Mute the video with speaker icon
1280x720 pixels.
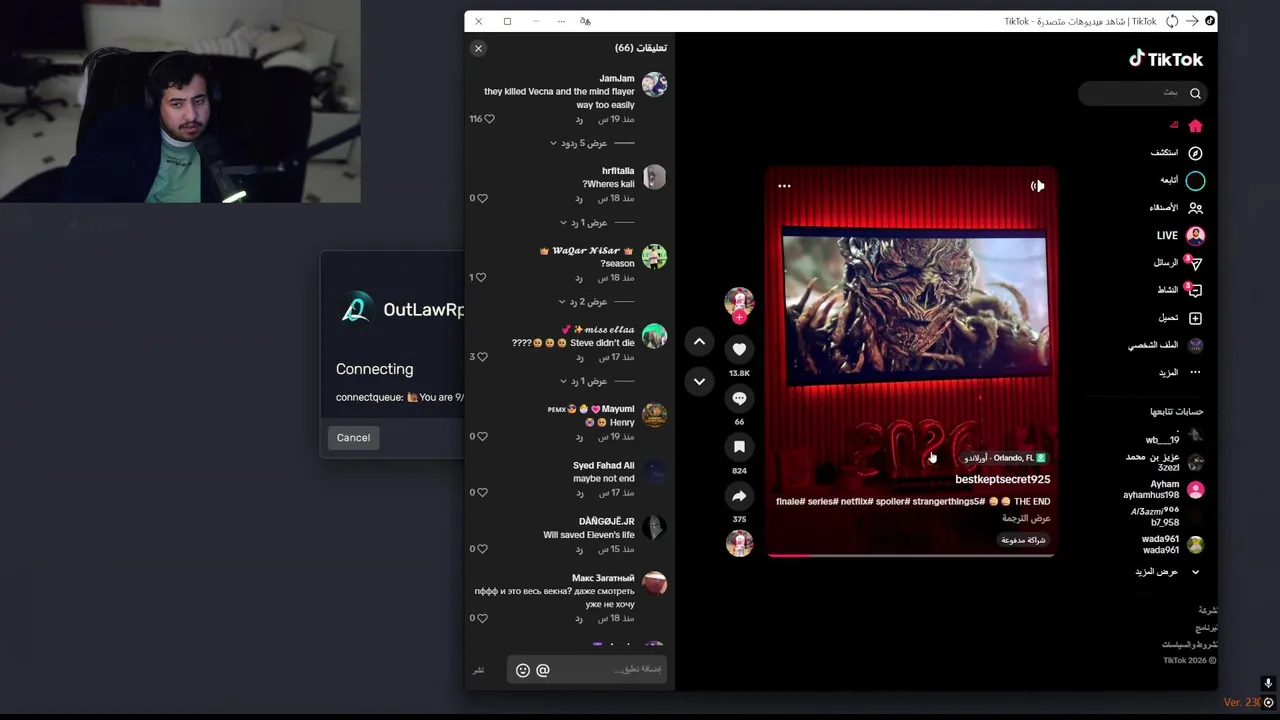click(1037, 186)
